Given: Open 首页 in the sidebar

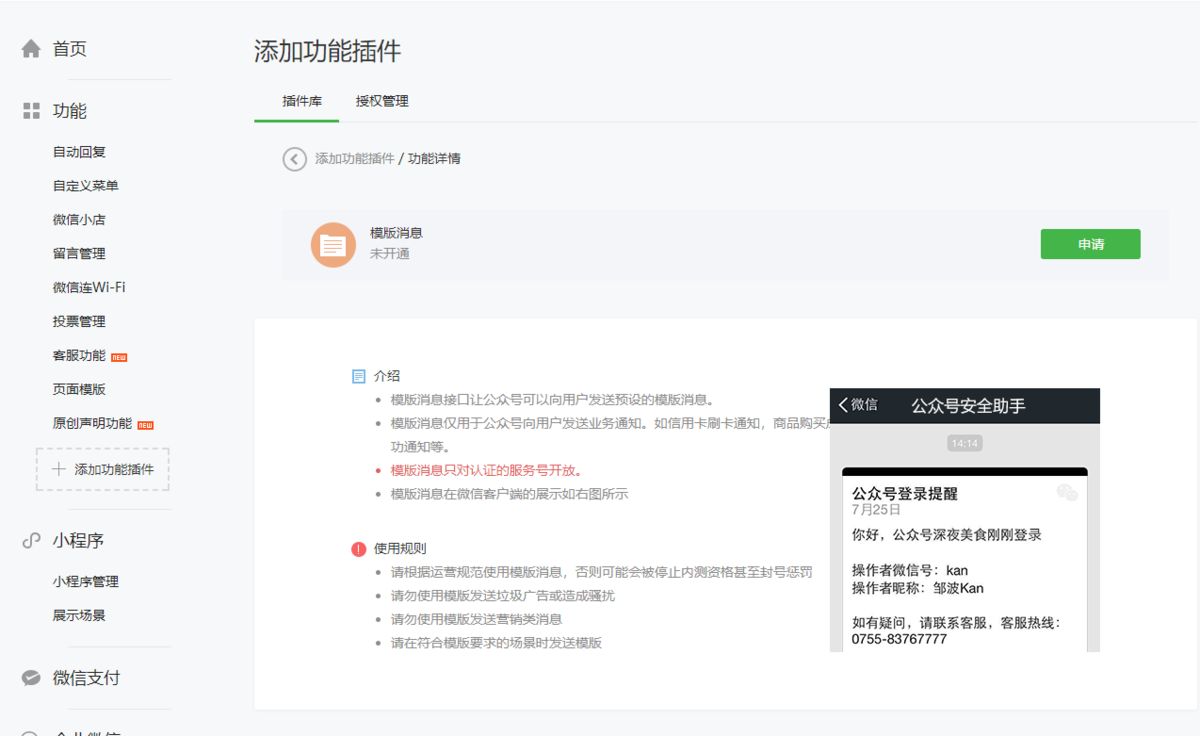Looking at the screenshot, I should (x=70, y=49).
